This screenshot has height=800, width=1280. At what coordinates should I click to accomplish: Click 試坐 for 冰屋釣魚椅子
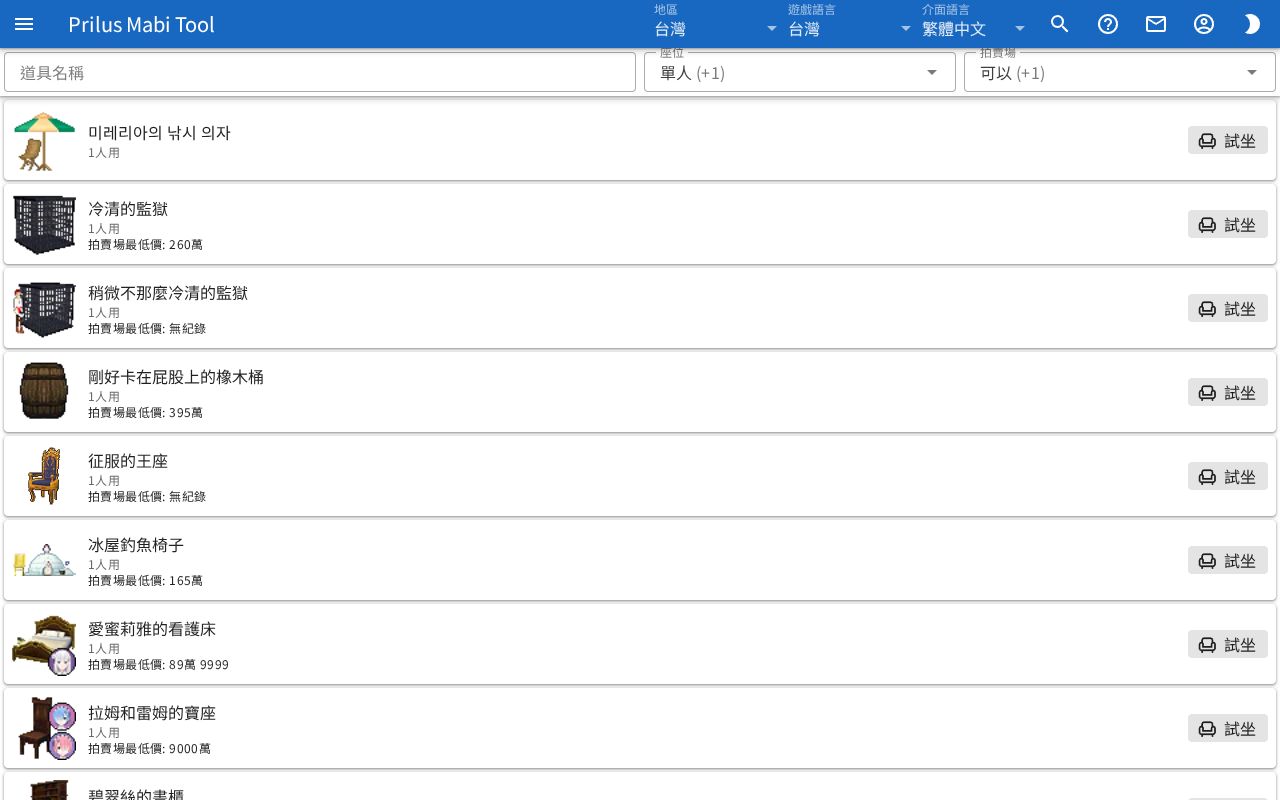point(1228,560)
